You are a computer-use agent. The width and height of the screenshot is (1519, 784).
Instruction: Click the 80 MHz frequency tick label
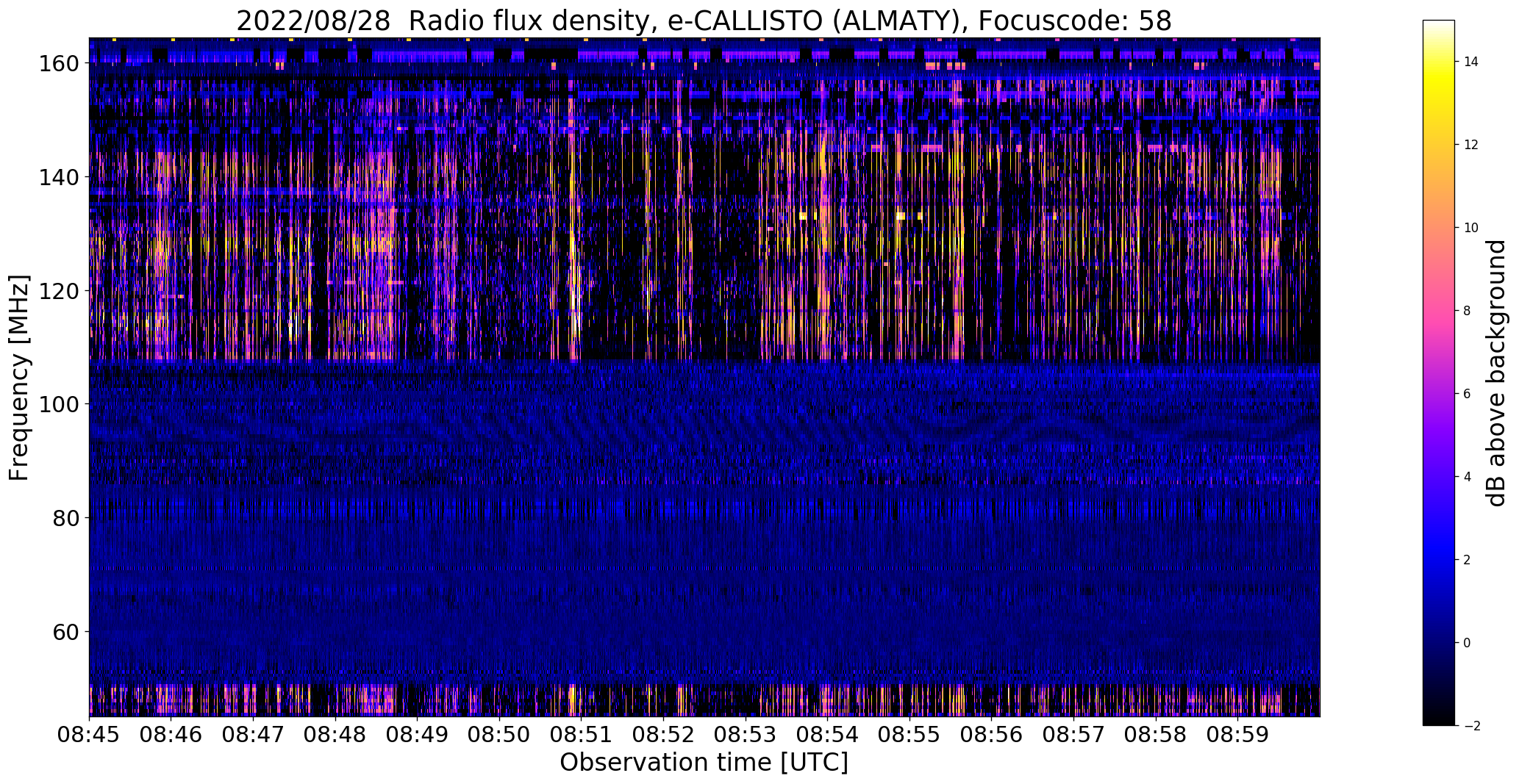[65, 518]
